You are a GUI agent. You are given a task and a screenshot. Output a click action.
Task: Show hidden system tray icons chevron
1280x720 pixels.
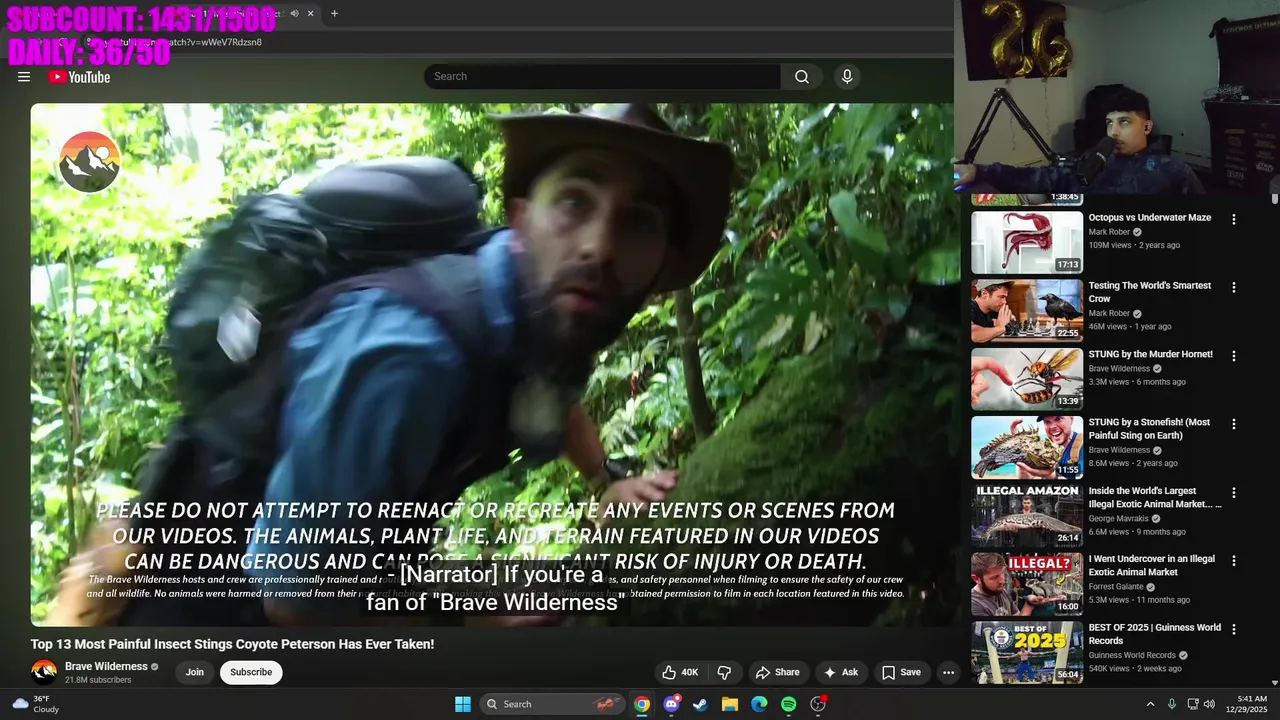(x=1150, y=704)
